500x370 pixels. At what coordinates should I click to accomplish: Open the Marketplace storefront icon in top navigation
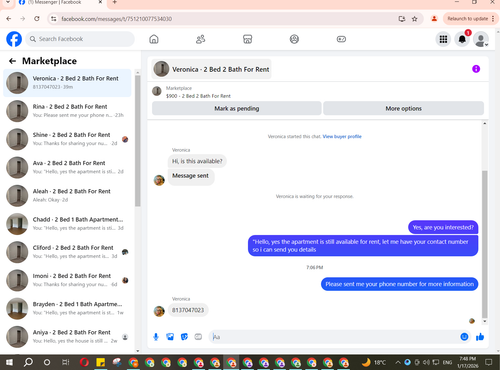point(247,39)
